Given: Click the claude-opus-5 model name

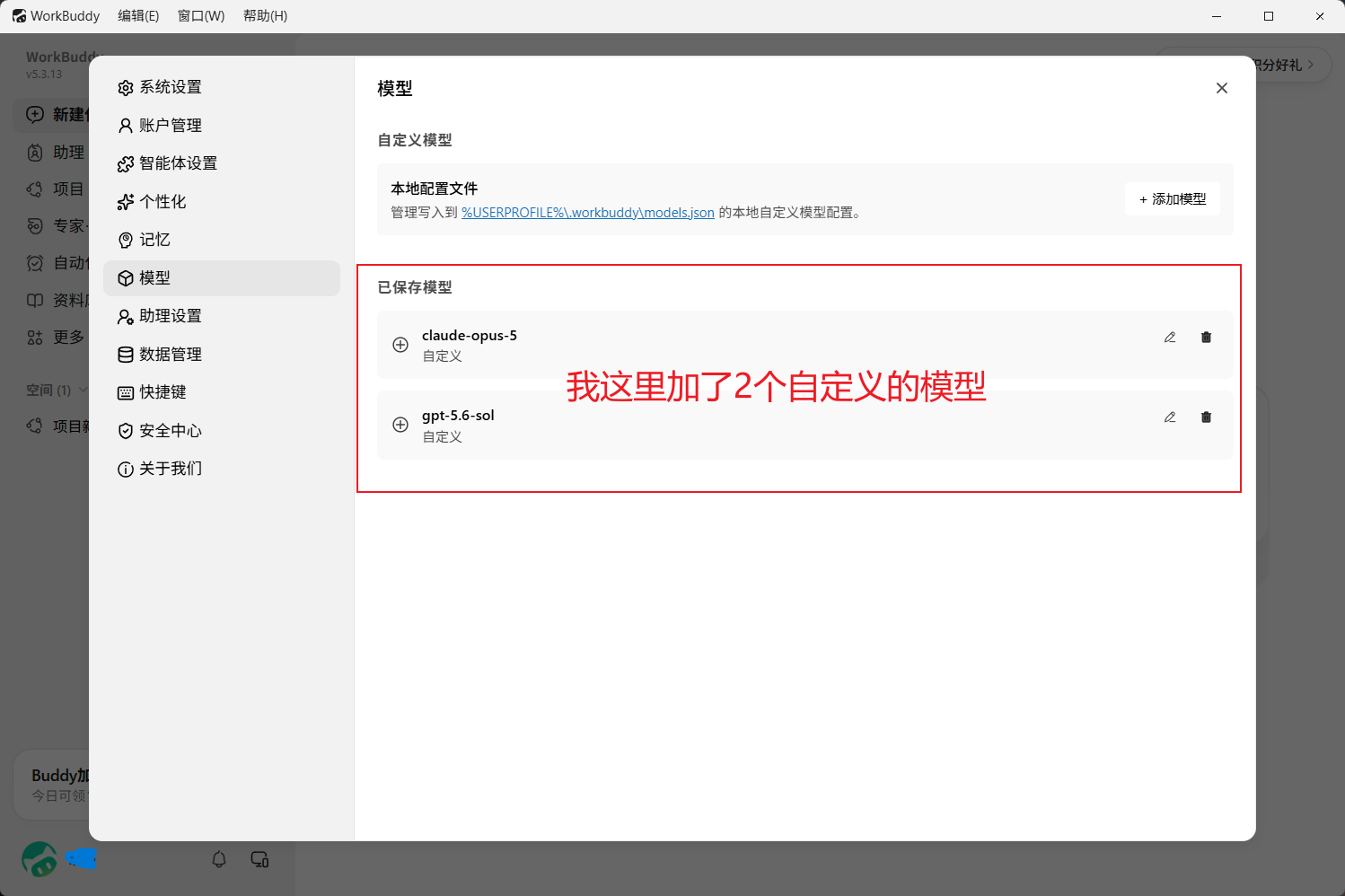Looking at the screenshot, I should 470,336.
